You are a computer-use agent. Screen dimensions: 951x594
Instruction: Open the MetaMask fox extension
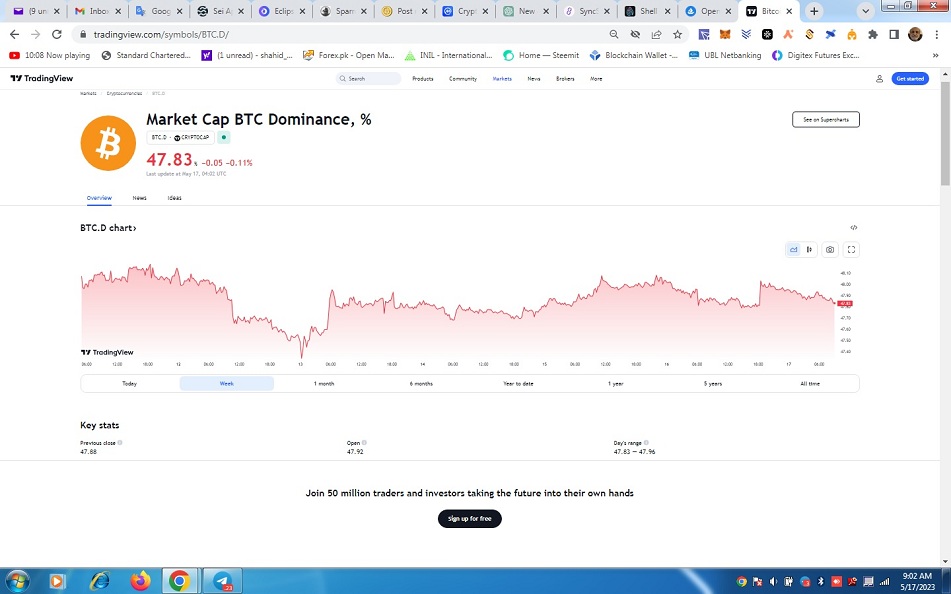coord(725,35)
